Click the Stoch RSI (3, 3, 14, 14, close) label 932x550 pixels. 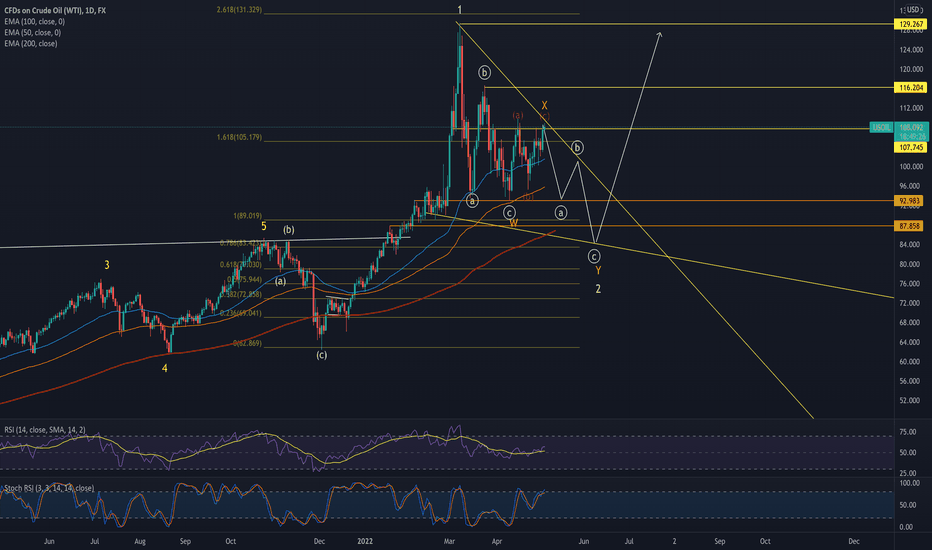pos(49,488)
